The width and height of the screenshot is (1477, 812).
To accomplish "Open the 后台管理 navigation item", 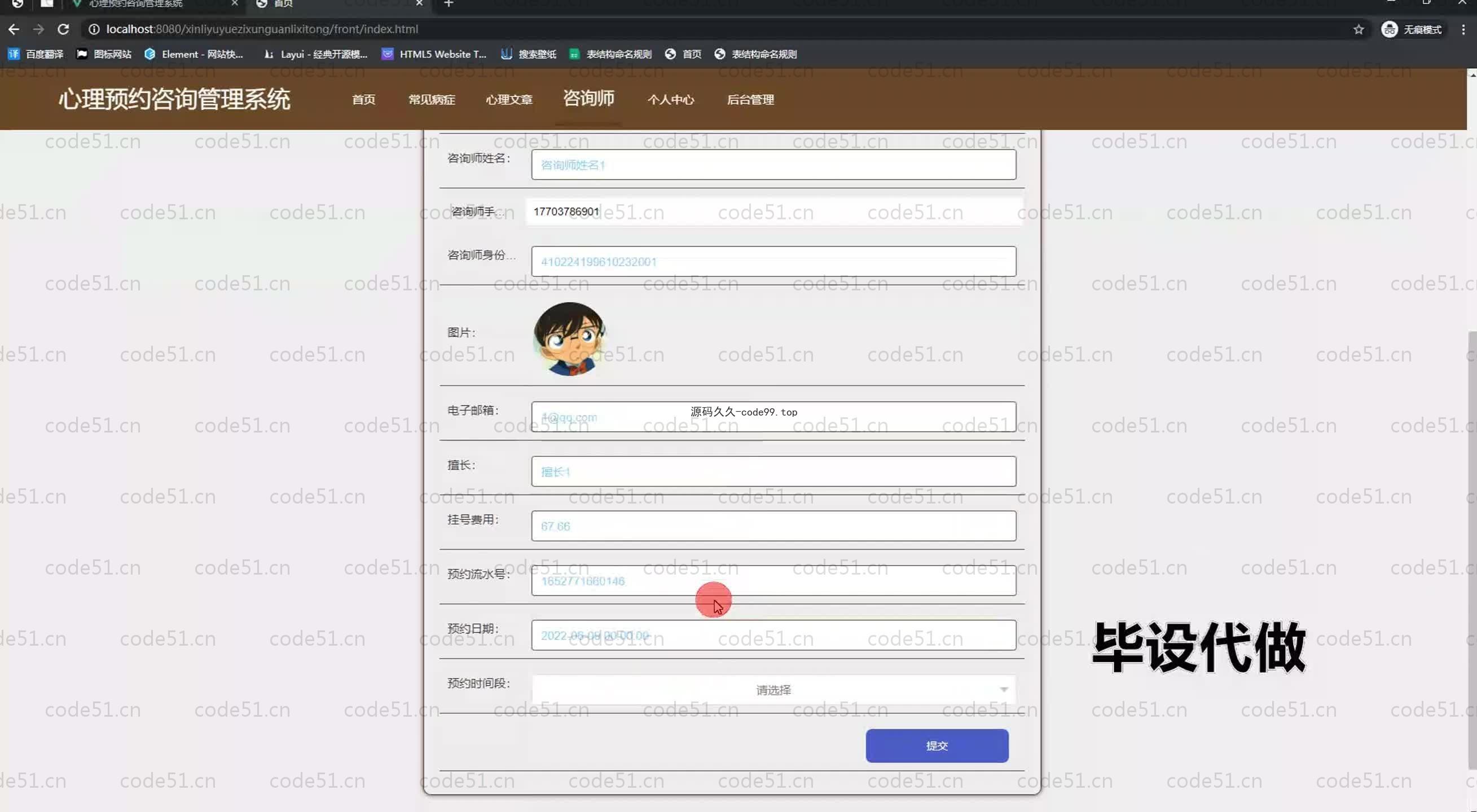I will point(750,100).
